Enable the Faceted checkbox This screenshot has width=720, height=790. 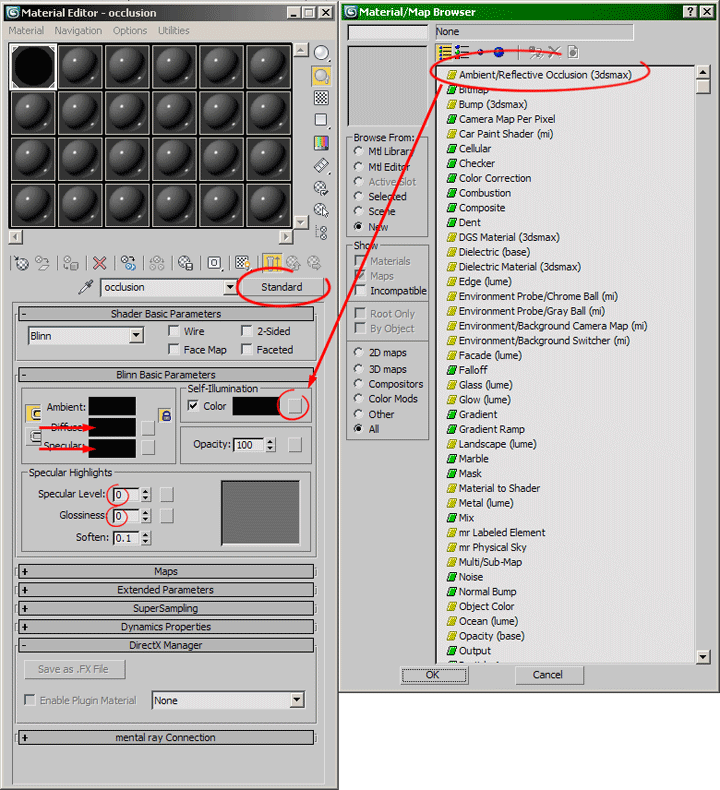click(x=246, y=349)
